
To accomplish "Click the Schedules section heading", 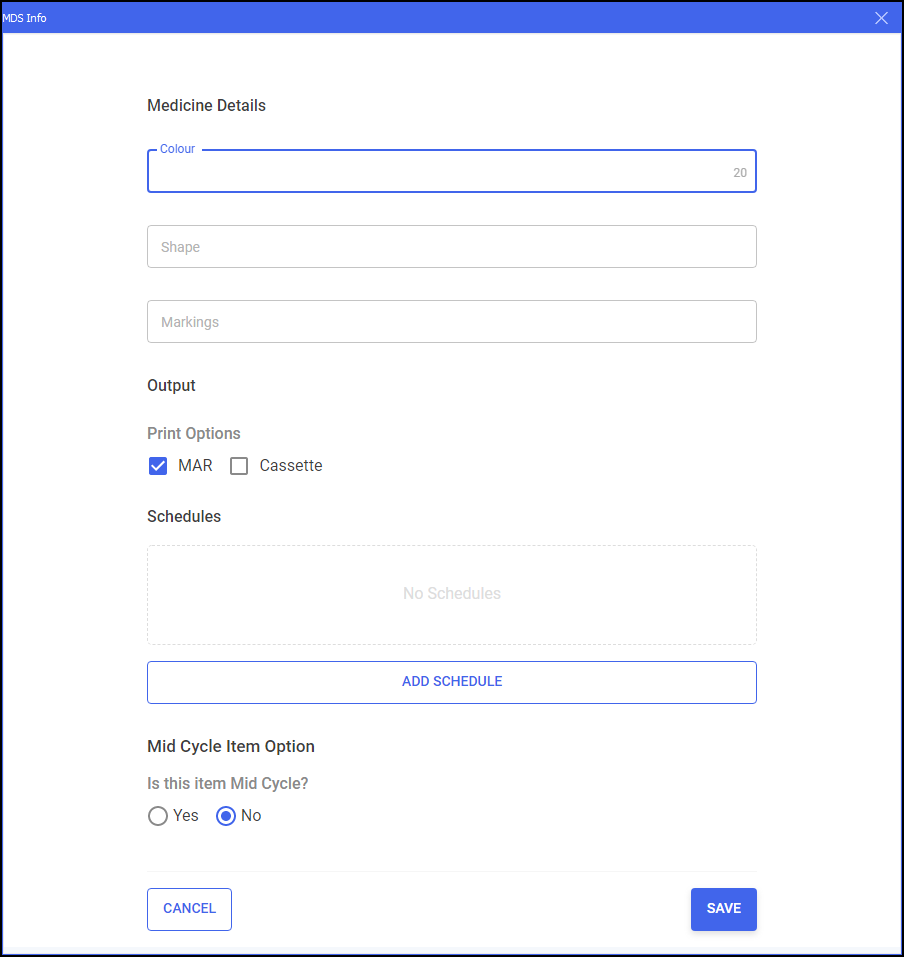I will (x=184, y=517).
